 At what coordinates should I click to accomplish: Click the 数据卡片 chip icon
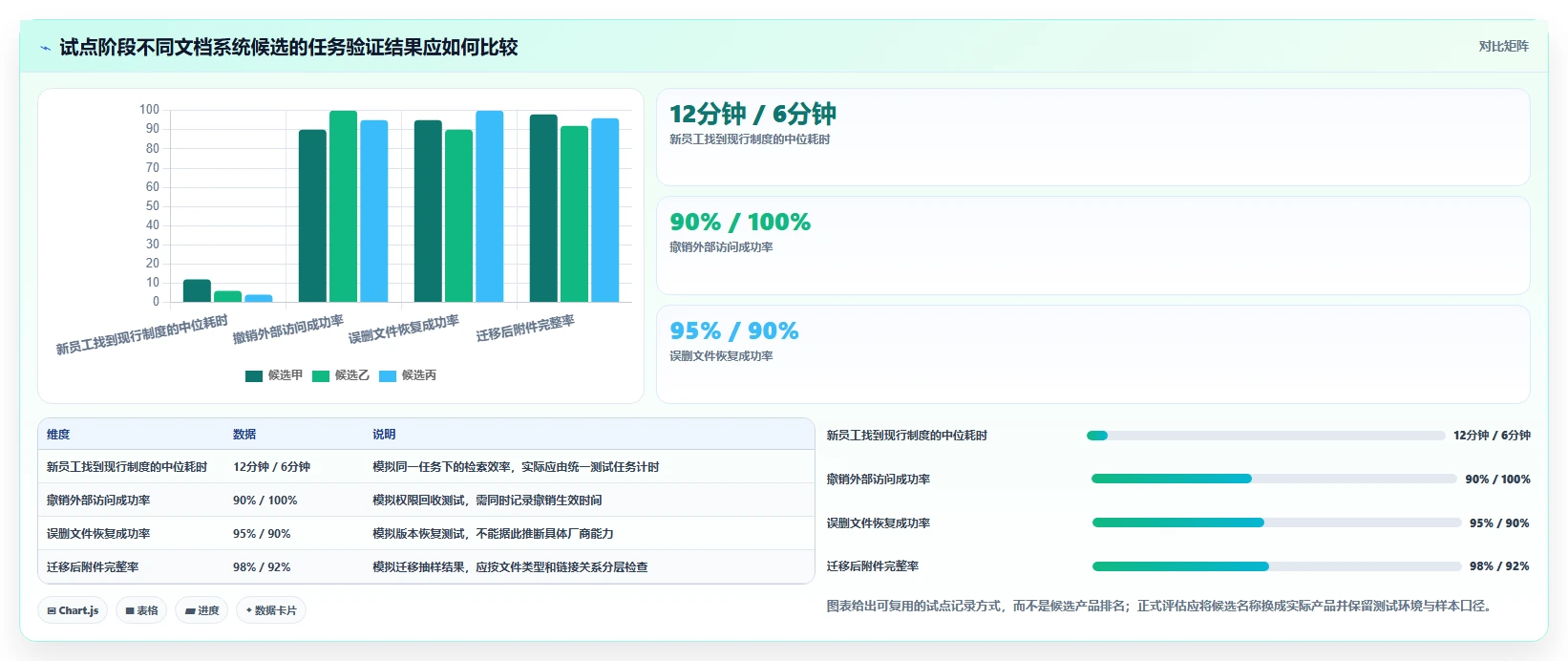[249, 610]
